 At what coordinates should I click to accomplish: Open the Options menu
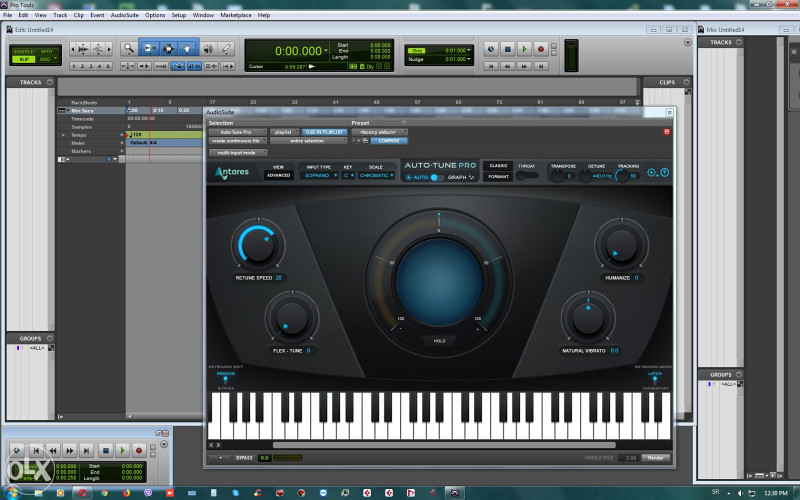pyautogui.click(x=155, y=15)
